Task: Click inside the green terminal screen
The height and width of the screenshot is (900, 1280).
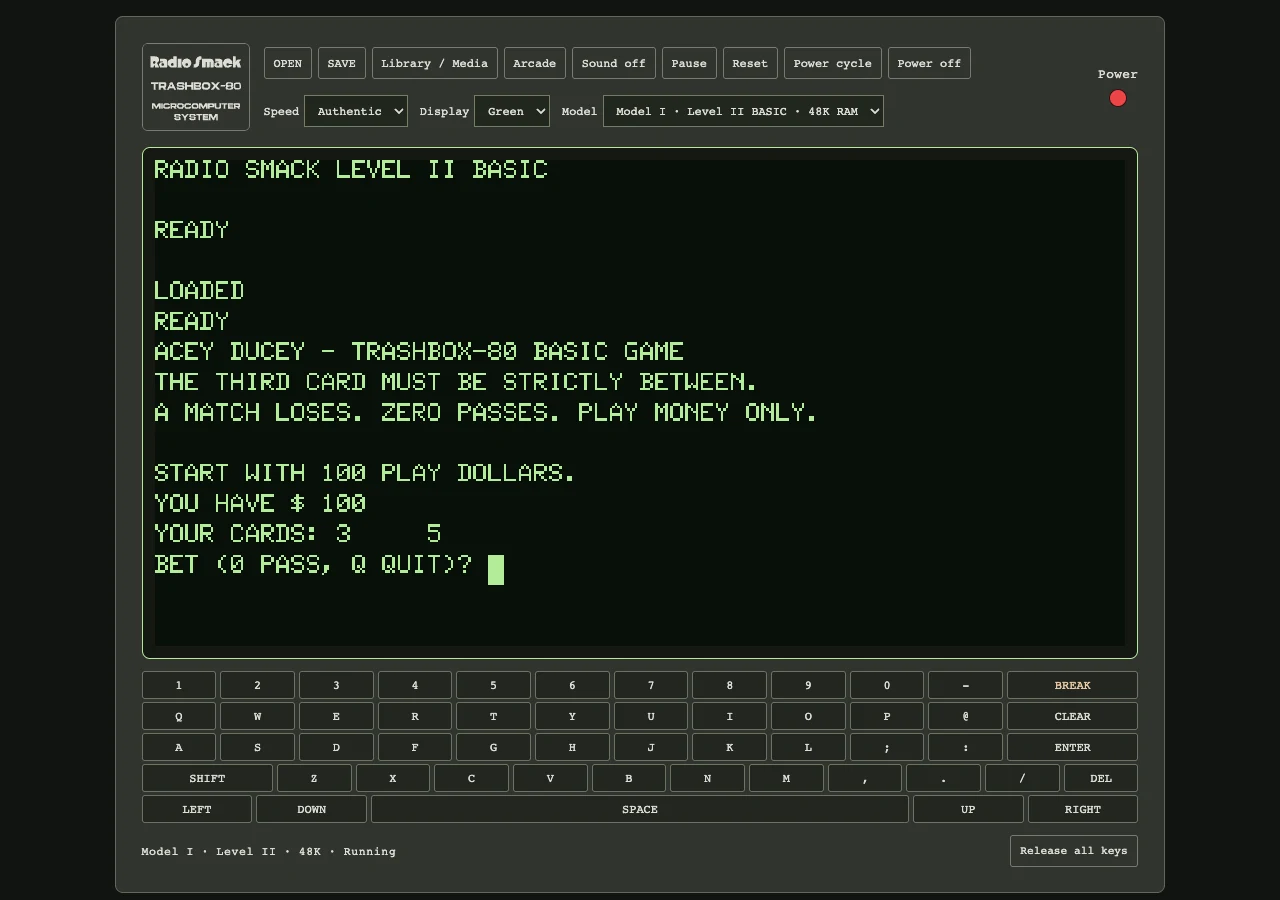Action: pos(640,403)
